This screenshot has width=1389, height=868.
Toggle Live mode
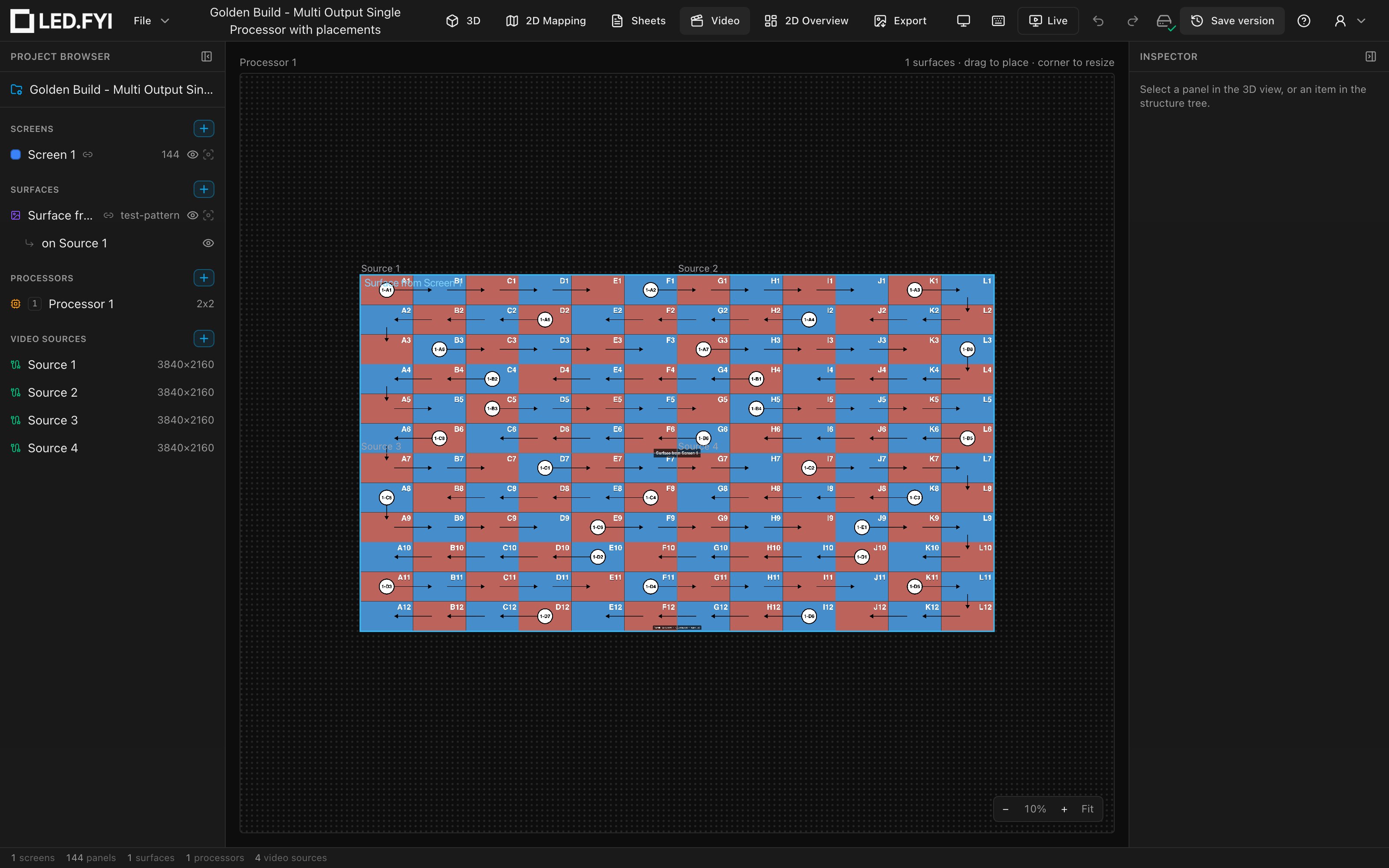coord(1048,21)
